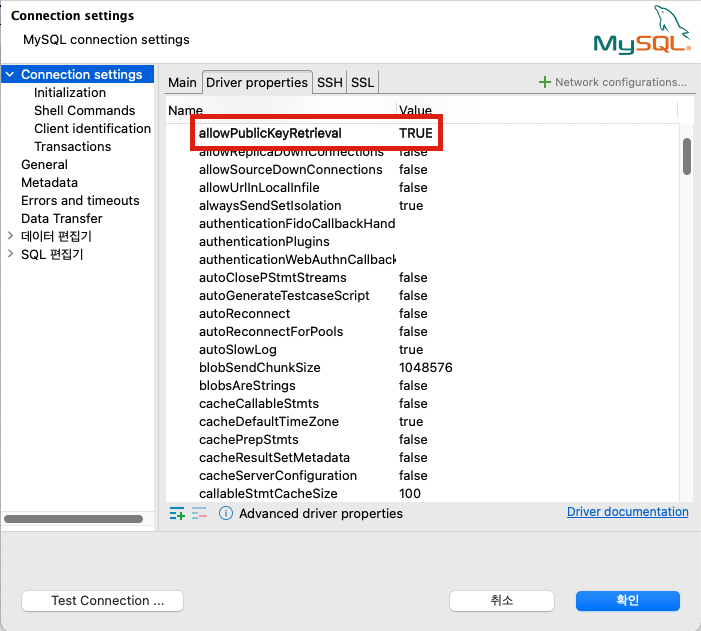Click the false value of autoReconnect
The height and width of the screenshot is (631, 701).
pos(413,313)
